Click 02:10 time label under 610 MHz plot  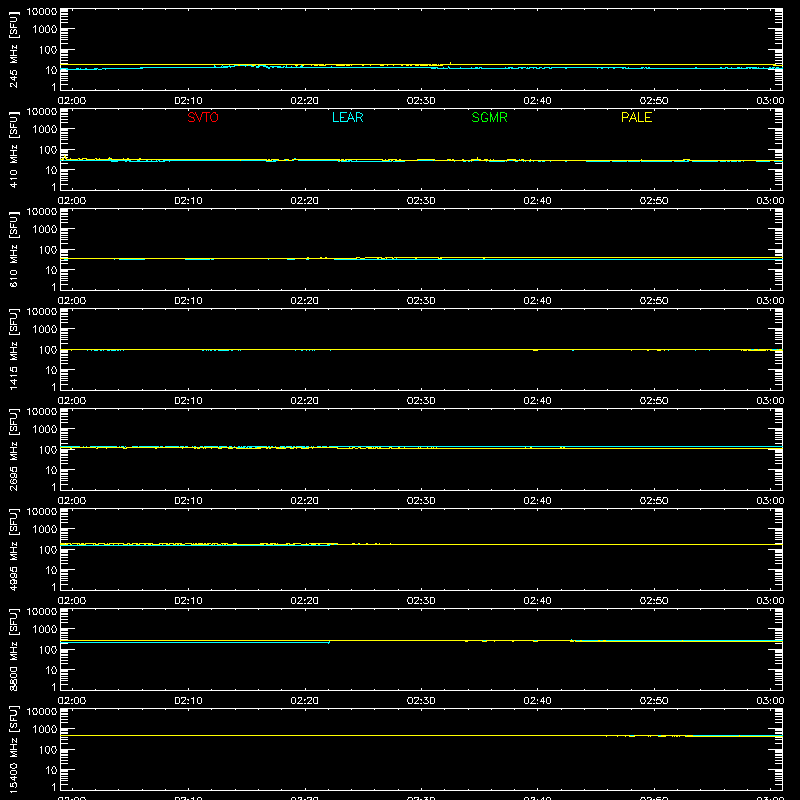tap(188, 301)
